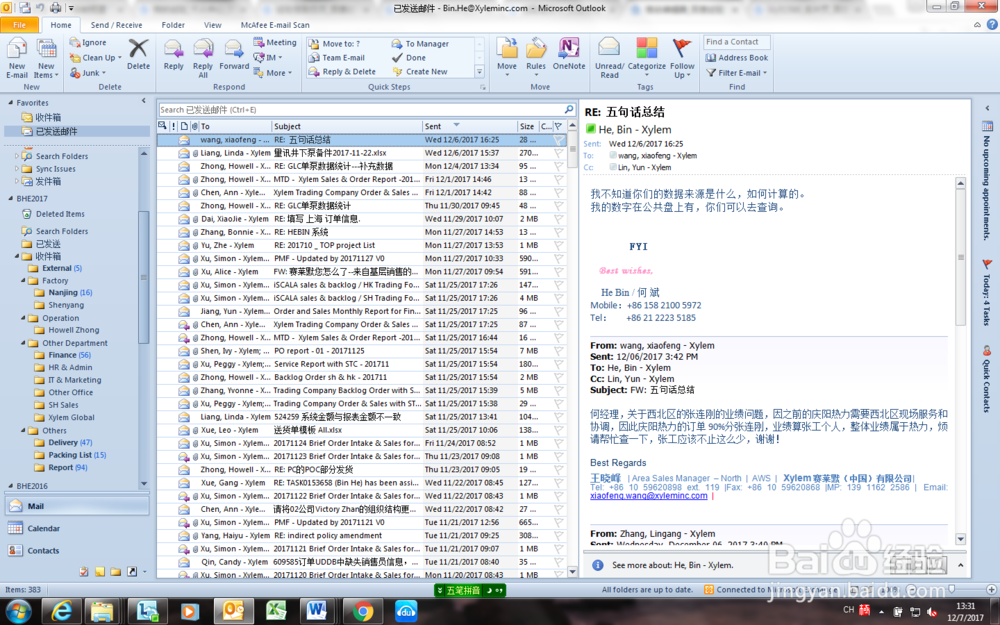
Task: Open the Categorize color menu
Action: click(646, 57)
